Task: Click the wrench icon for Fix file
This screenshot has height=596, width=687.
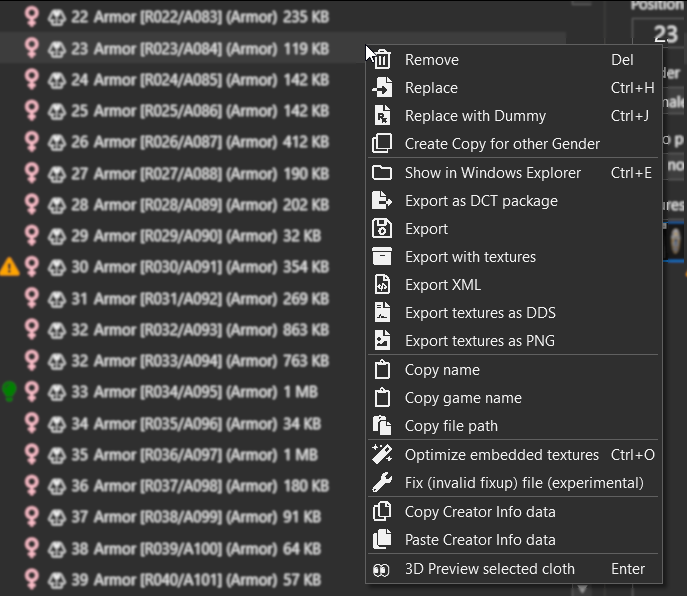Action: (x=382, y=483)
